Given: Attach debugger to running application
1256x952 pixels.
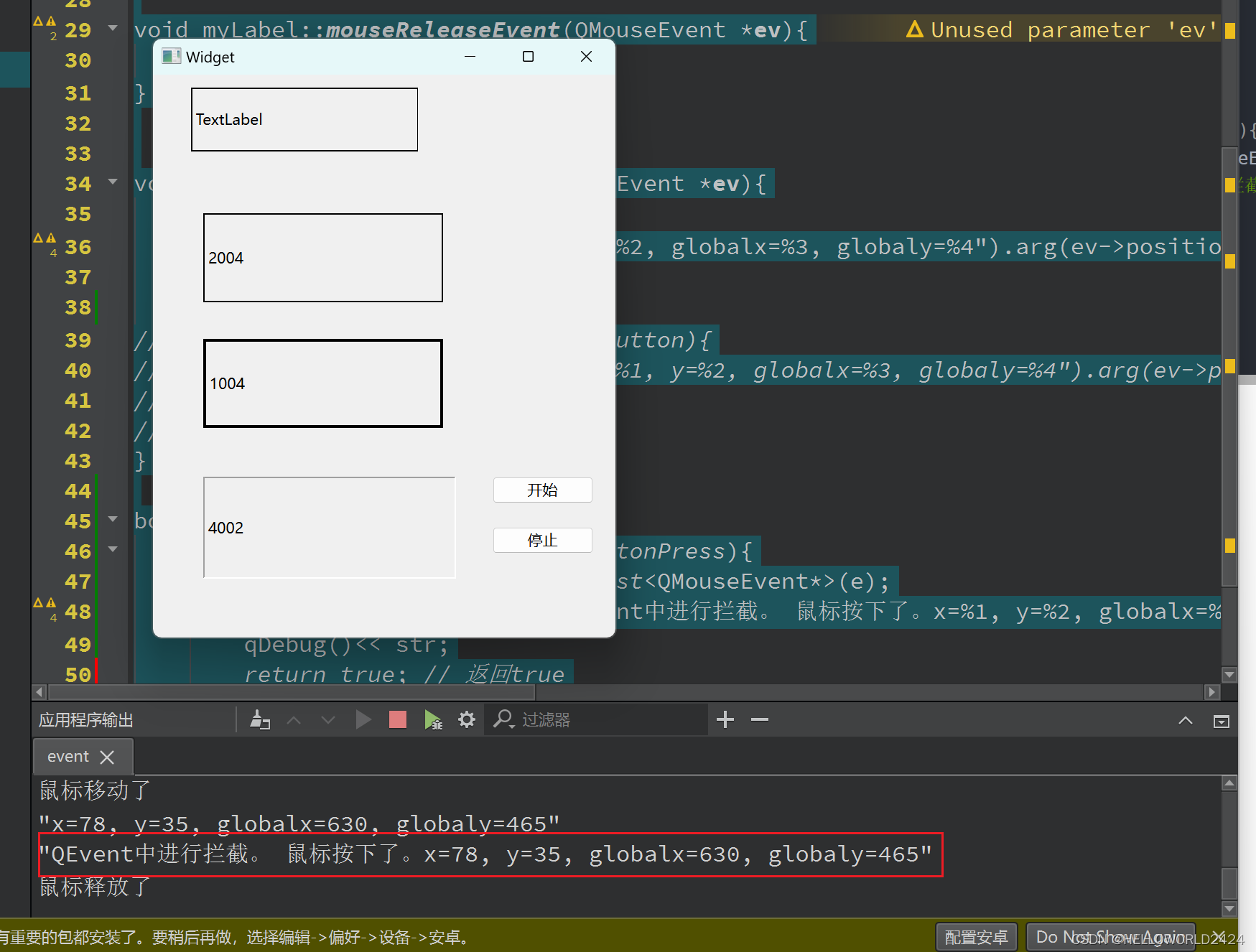Looking at the screenshot, I should point(433,719).
